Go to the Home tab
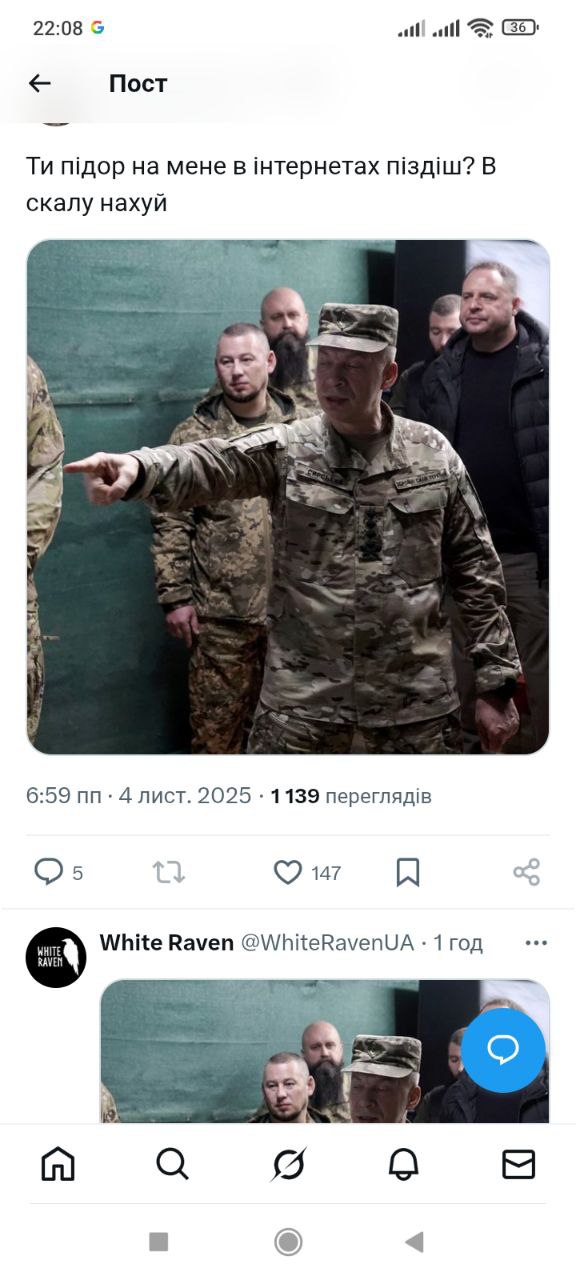576x1280 pixels. point(58,1164)
